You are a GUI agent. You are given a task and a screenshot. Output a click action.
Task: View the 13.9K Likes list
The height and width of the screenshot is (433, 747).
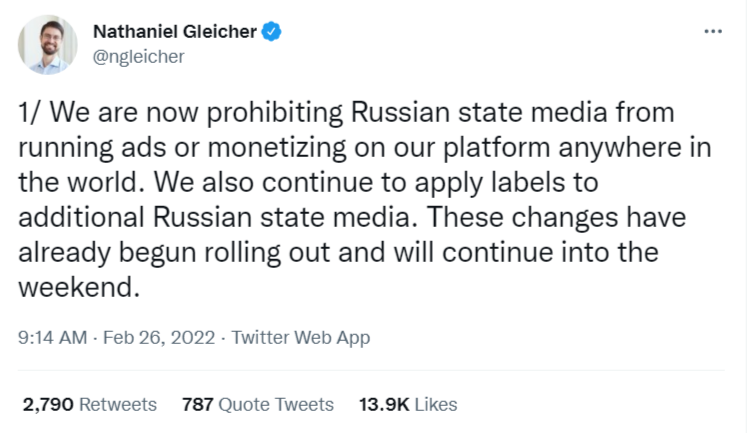click(407, 405)
